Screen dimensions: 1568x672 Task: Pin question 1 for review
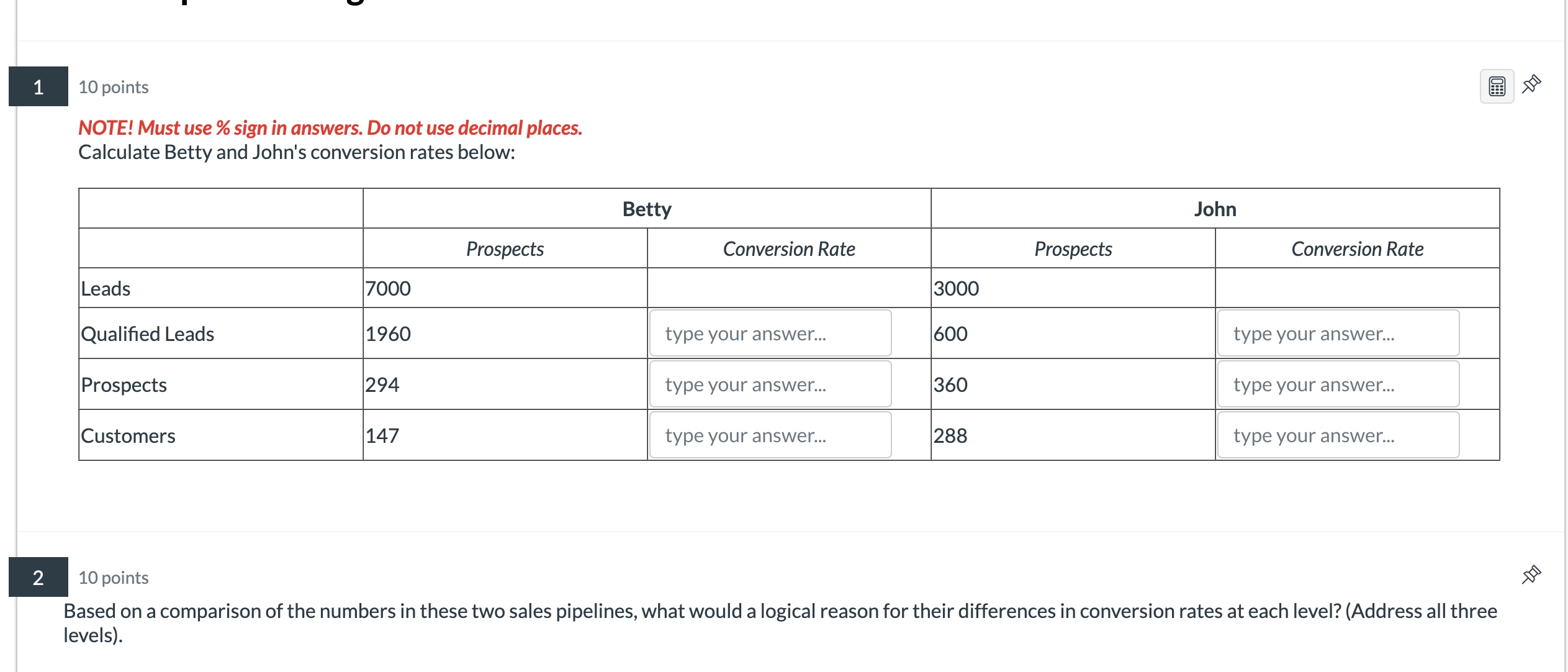(1531, 85)
